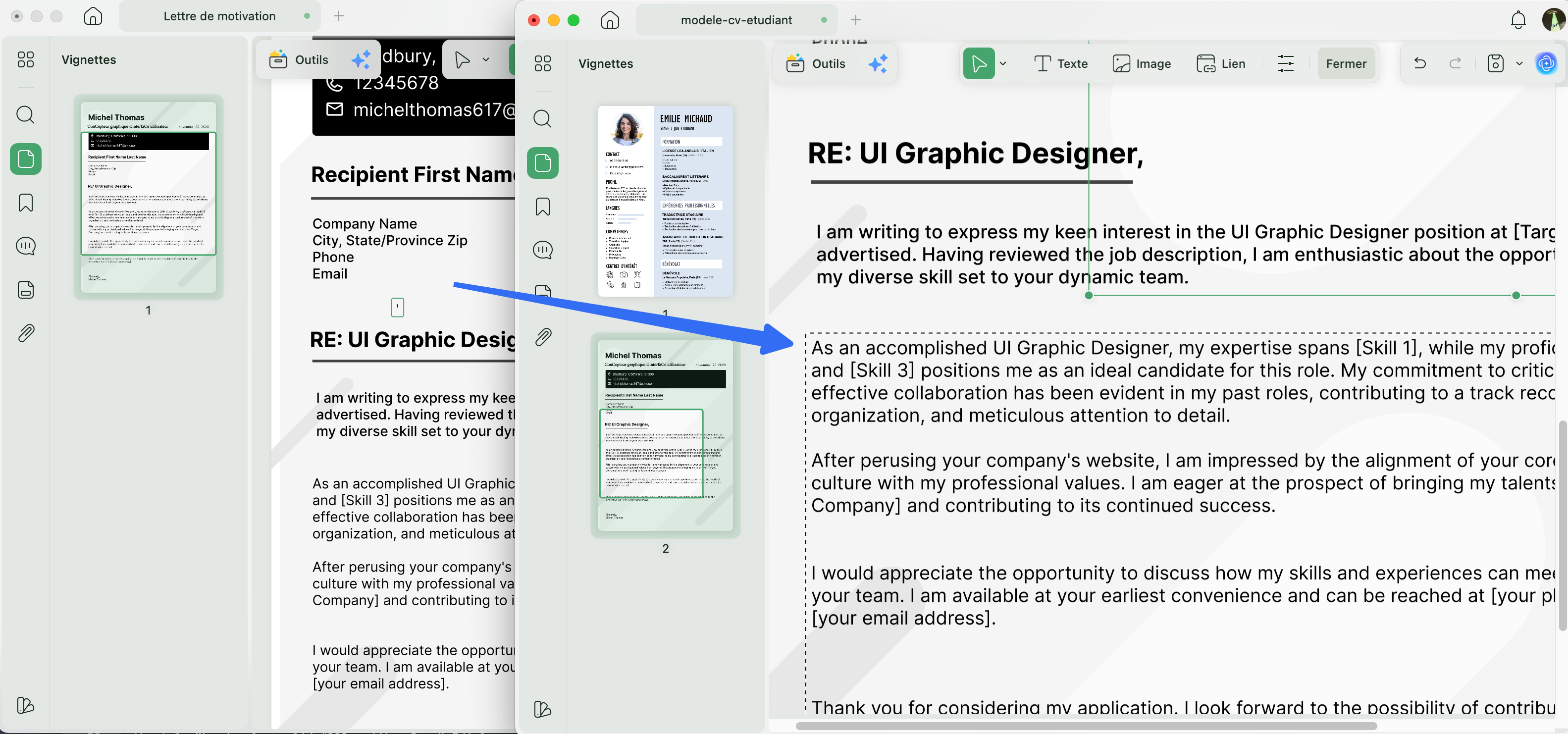The width and height of the screenshot is (1568, 734).
Task: Select the green cursor selection tool
Action: click(x=979, y=63)
